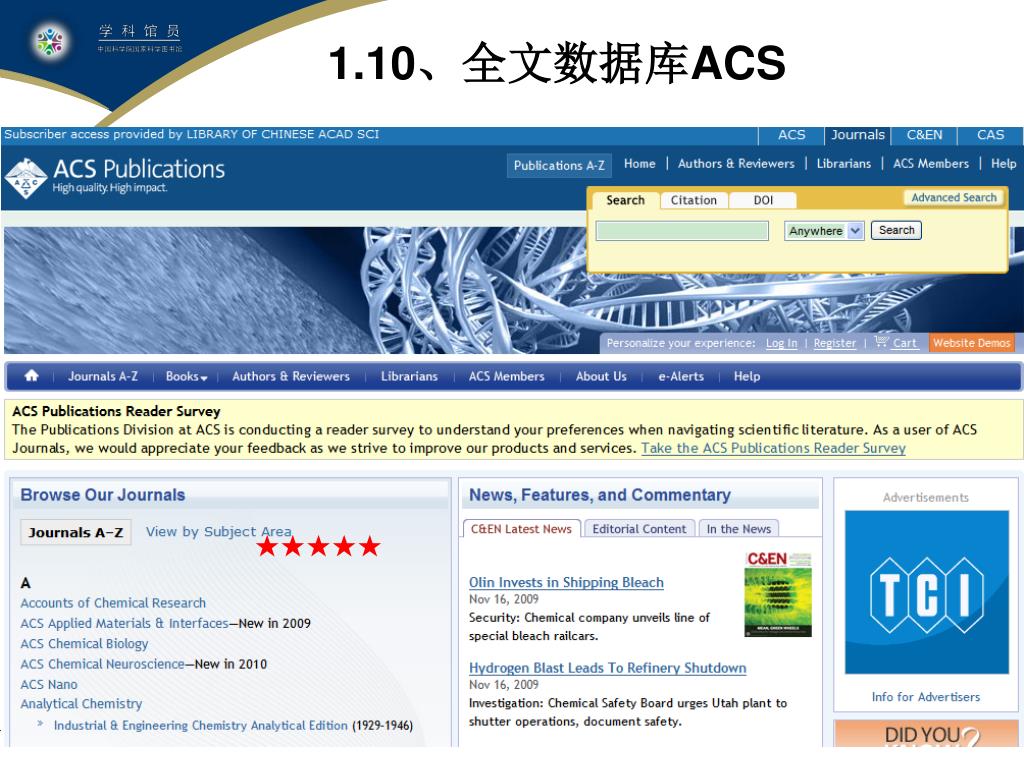Open Authors & Reviewers in the header
The height and width of the screenshot is (768, 1024).
click(736, 164)
